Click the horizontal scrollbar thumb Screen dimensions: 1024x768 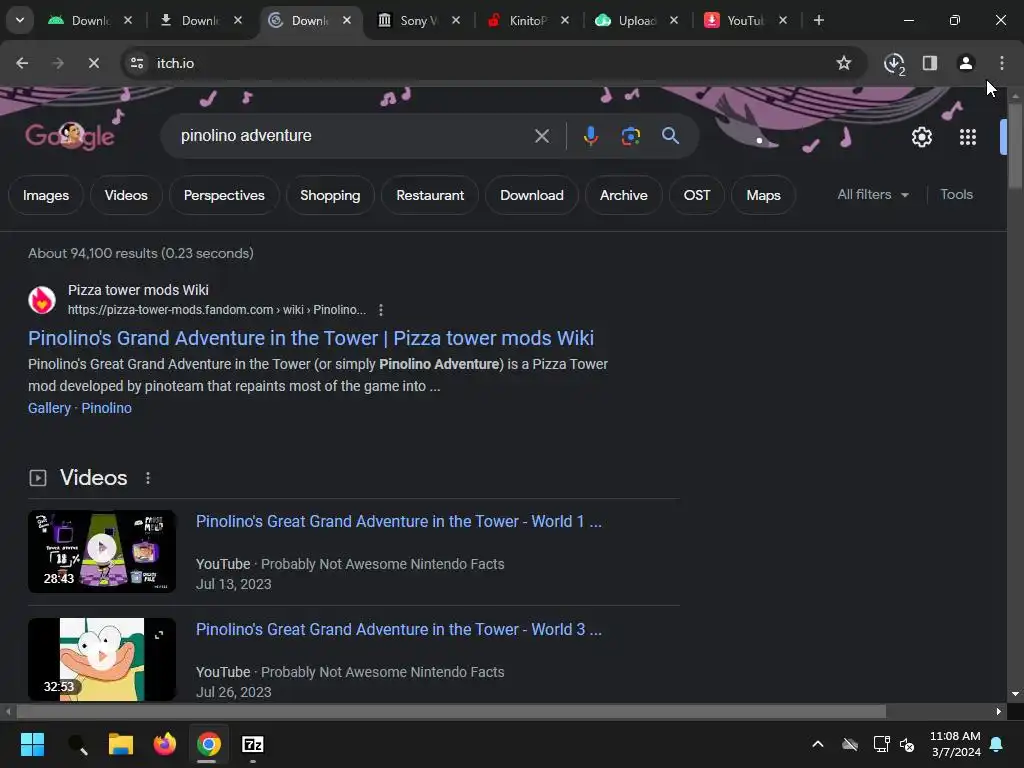pos(451,712)
